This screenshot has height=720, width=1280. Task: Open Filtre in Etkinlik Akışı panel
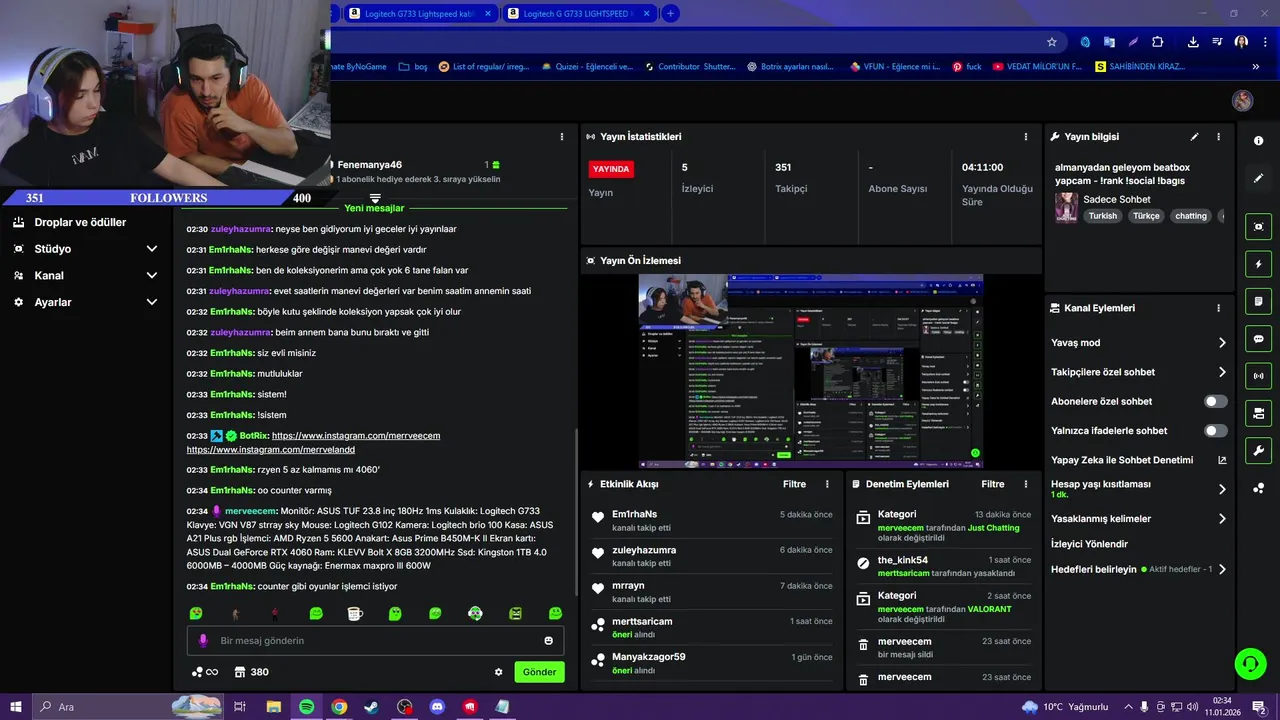tap(794, 484)
